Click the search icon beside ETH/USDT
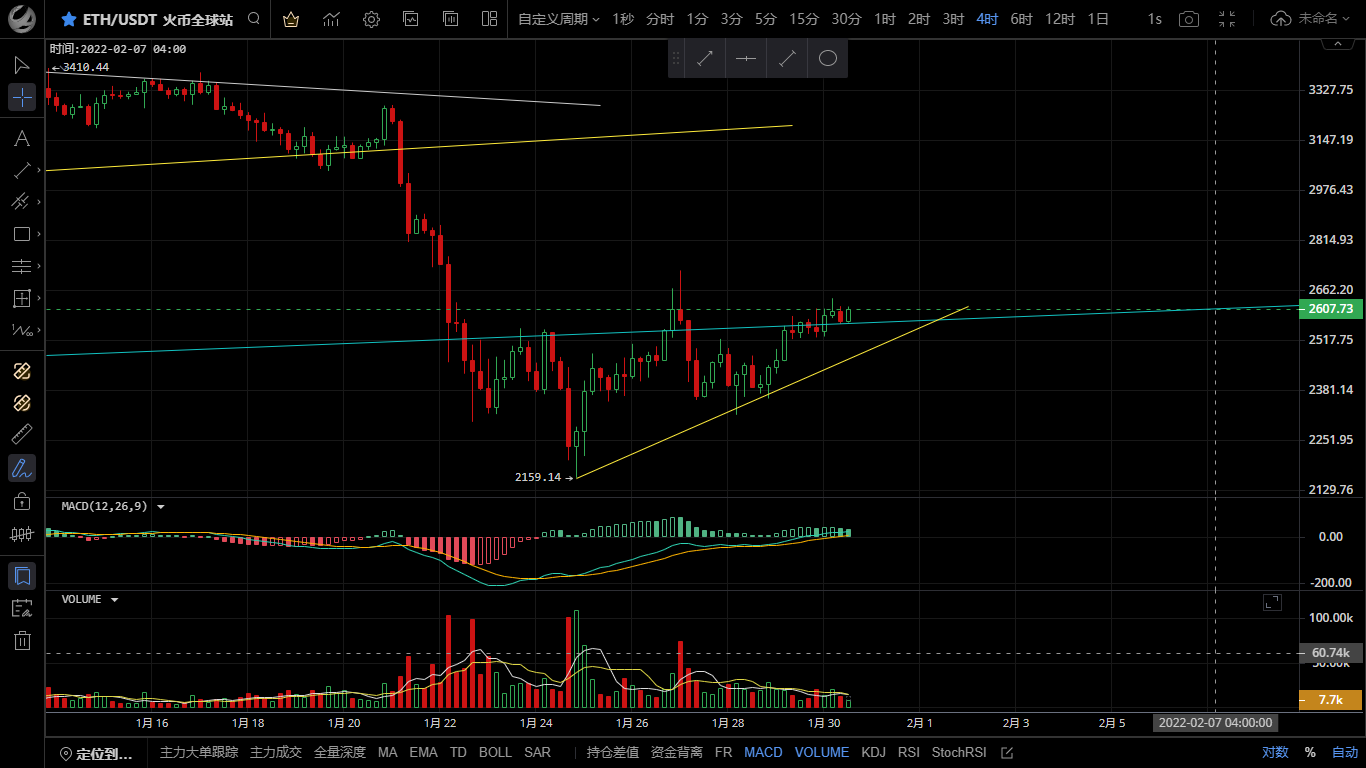 pos(254,19)
